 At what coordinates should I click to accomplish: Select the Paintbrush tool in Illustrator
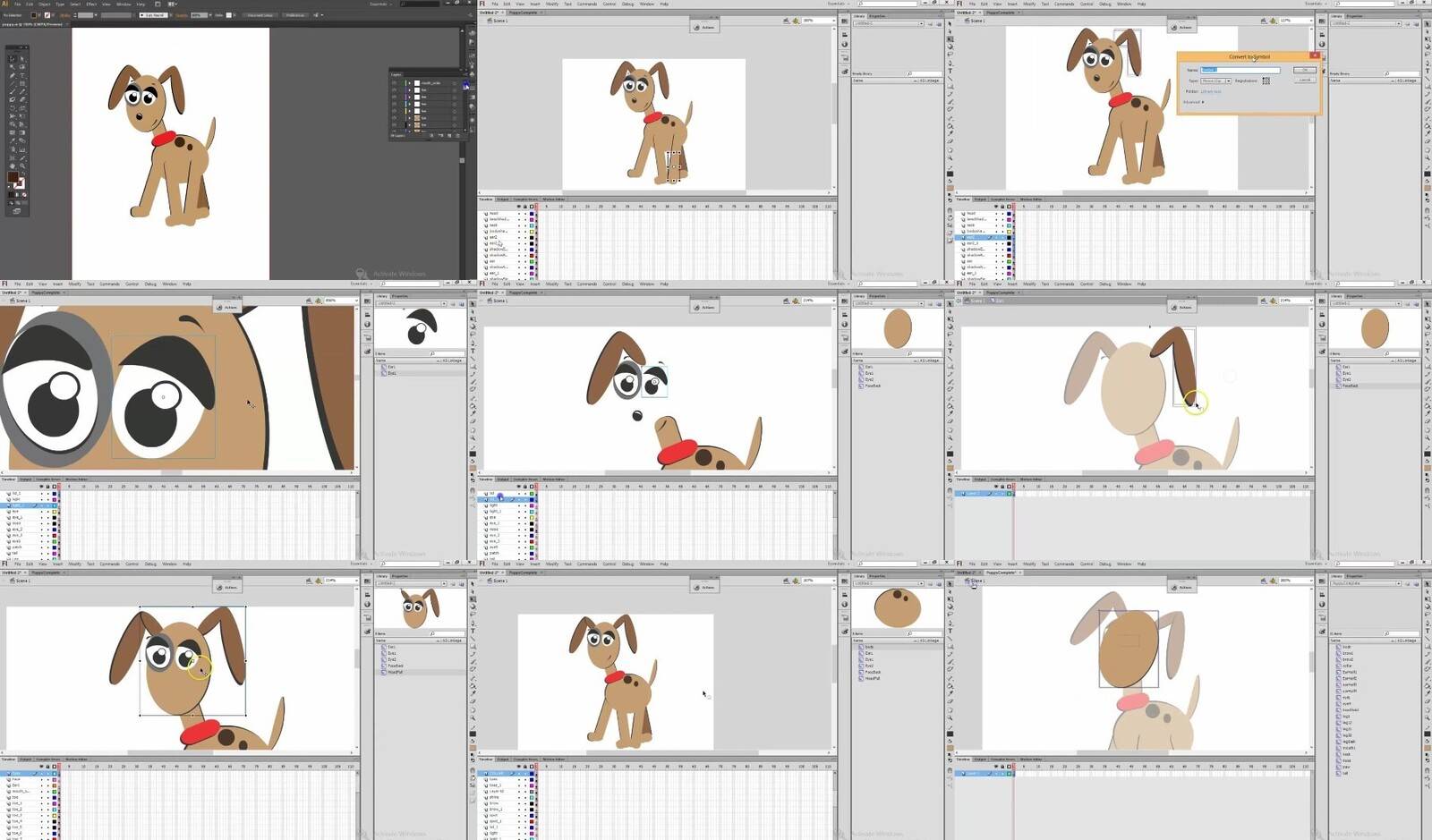pos(12,91)
